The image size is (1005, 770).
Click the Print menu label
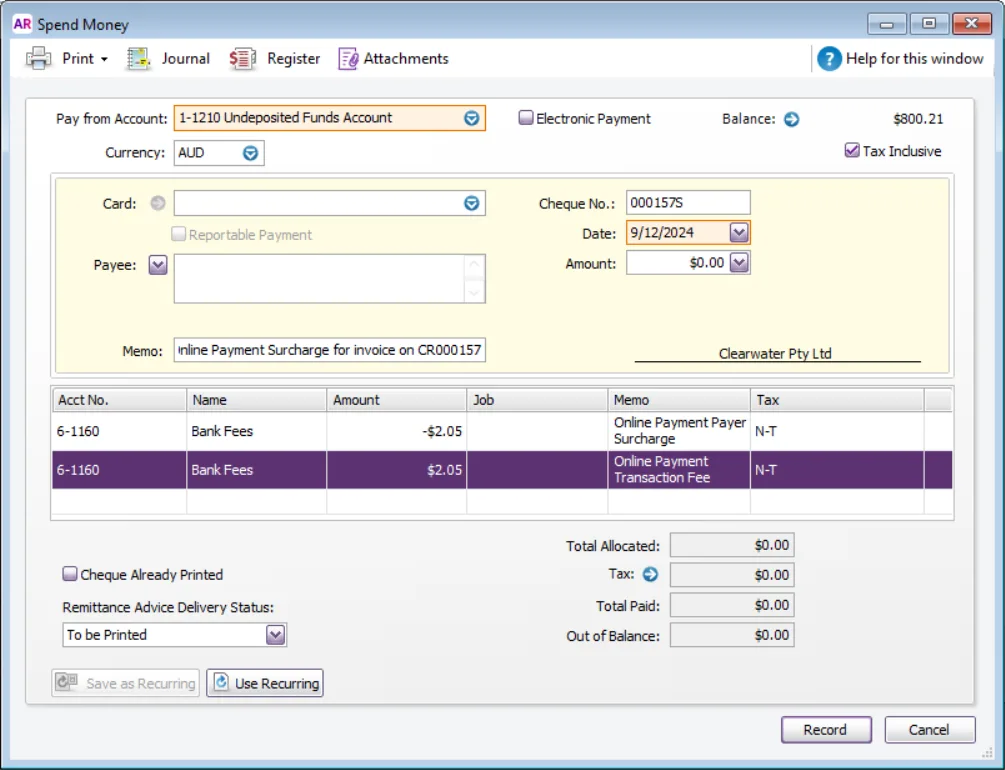coord(78,58)
